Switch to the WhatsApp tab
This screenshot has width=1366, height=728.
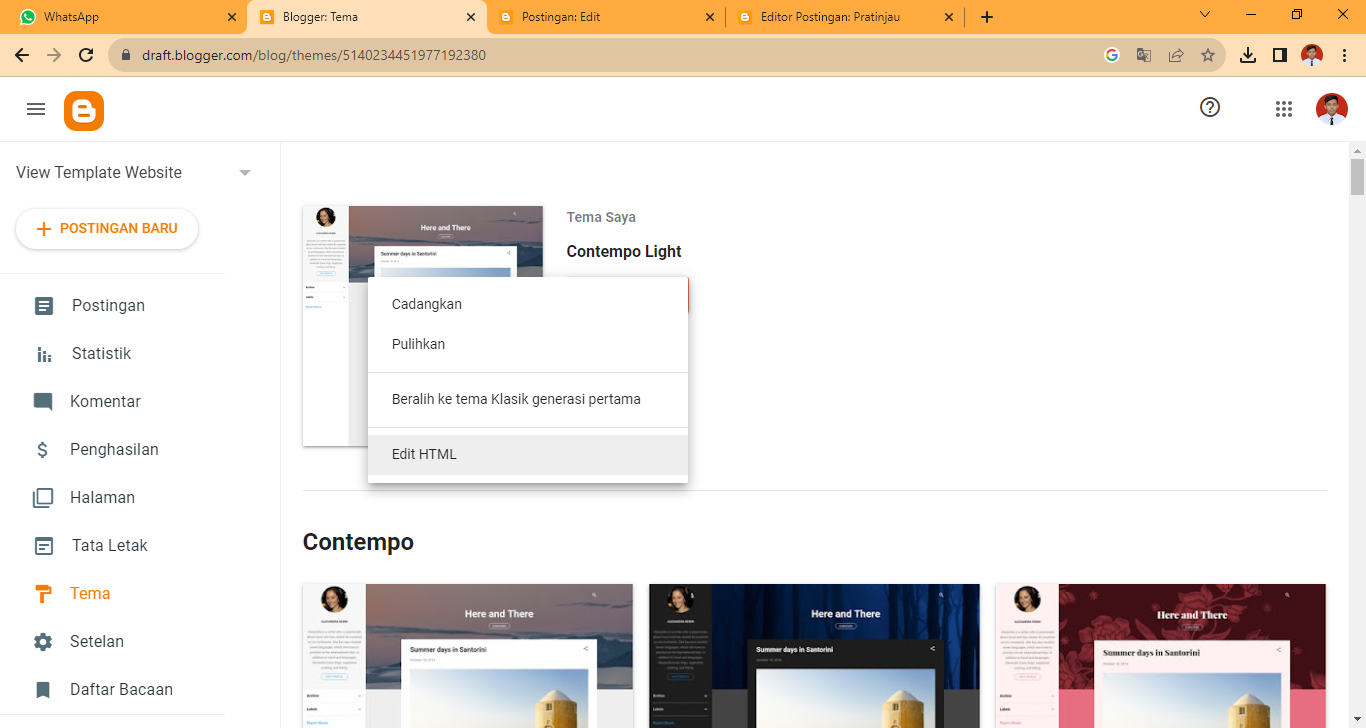click(x=124, y=17)
